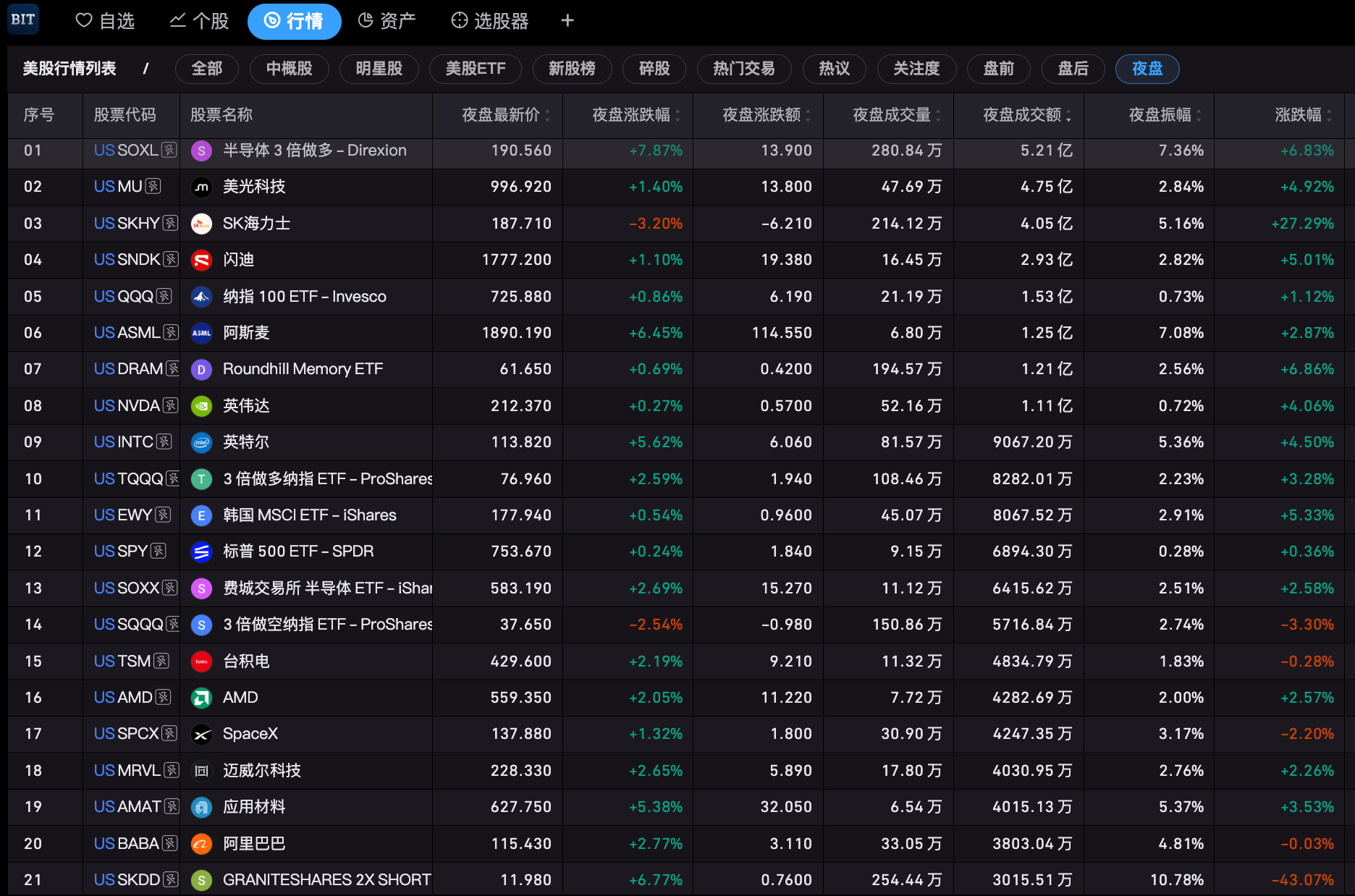Image resolution: width=1355 pixels, height=896 pixels.
Task: Open the 选股器 screener tab
Action: [490, 21]
